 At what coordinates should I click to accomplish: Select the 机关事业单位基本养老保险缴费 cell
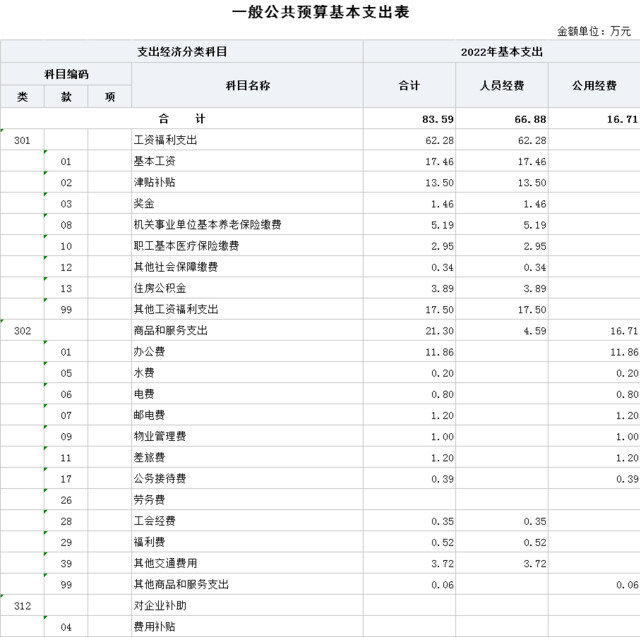(207, 224)
